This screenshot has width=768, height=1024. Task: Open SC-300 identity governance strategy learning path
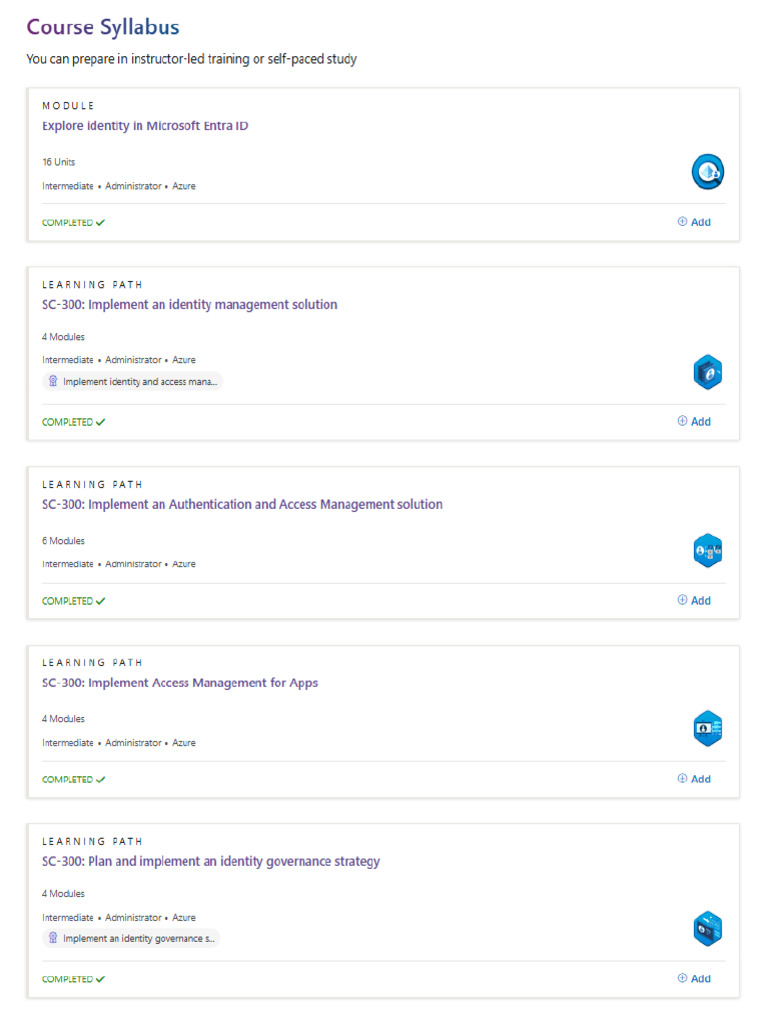[x=211, y=862]
